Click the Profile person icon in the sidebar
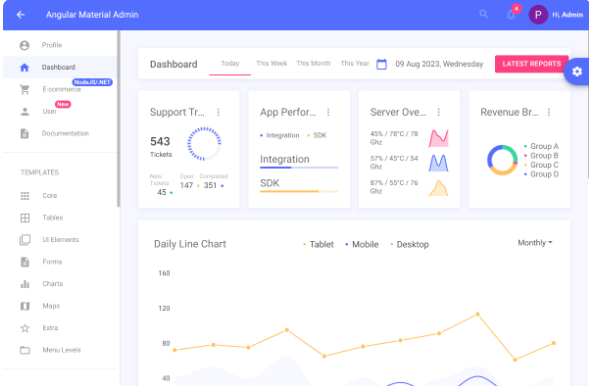589x386 pixels. [24, 45]
